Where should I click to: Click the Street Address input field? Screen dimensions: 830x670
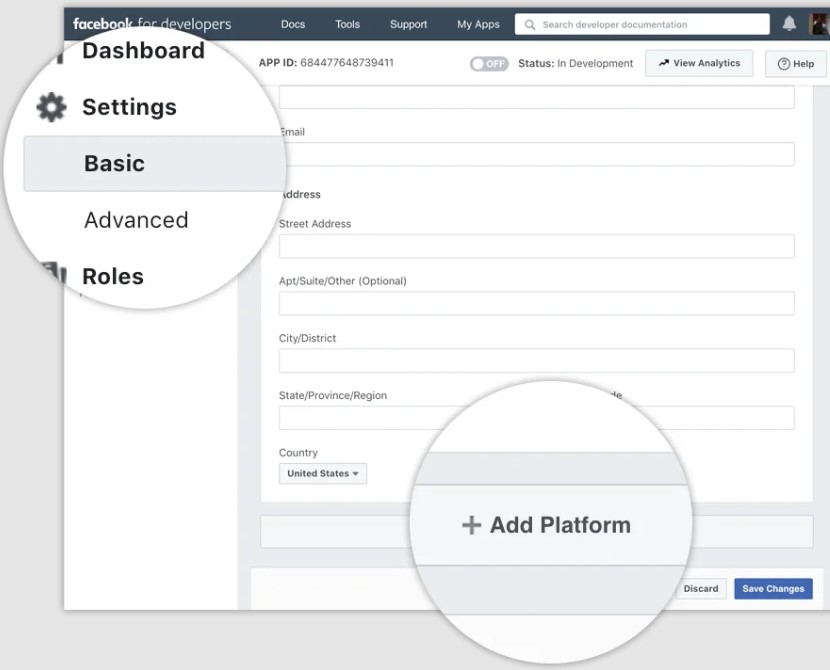coord(536,245)
